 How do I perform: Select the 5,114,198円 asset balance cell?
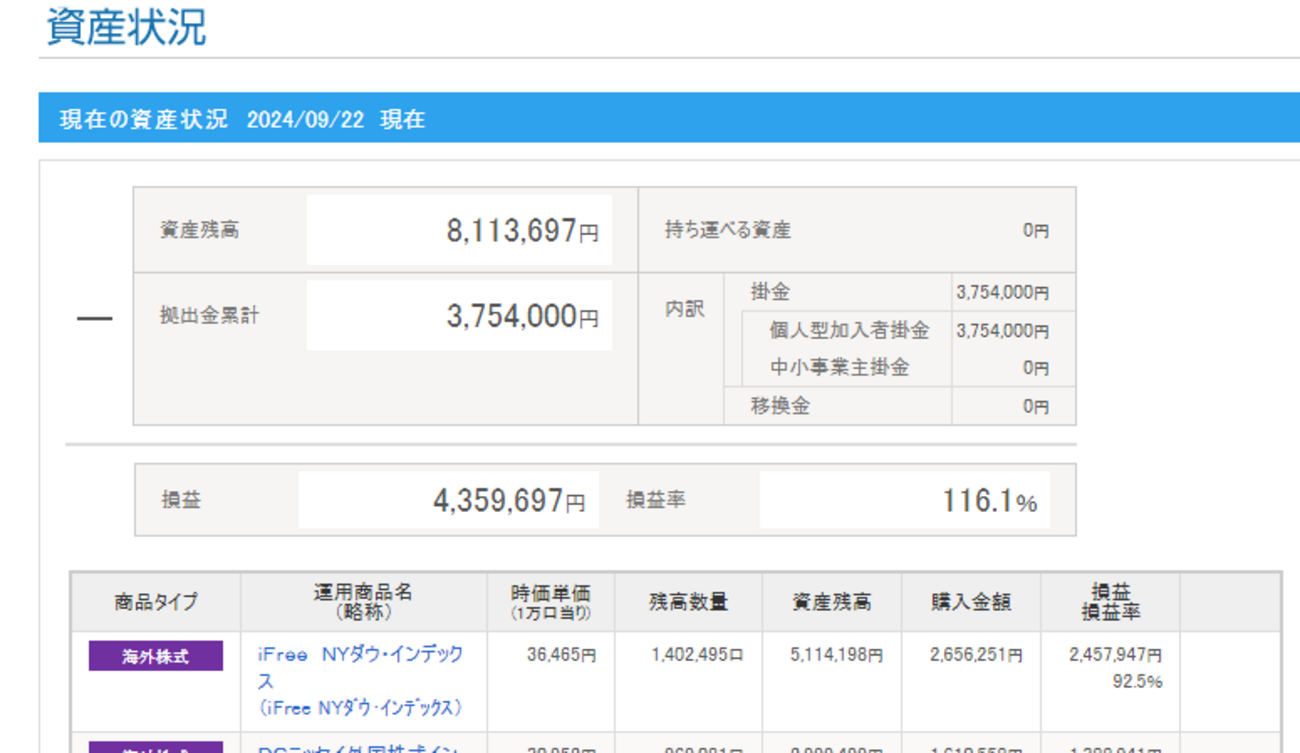837,656
